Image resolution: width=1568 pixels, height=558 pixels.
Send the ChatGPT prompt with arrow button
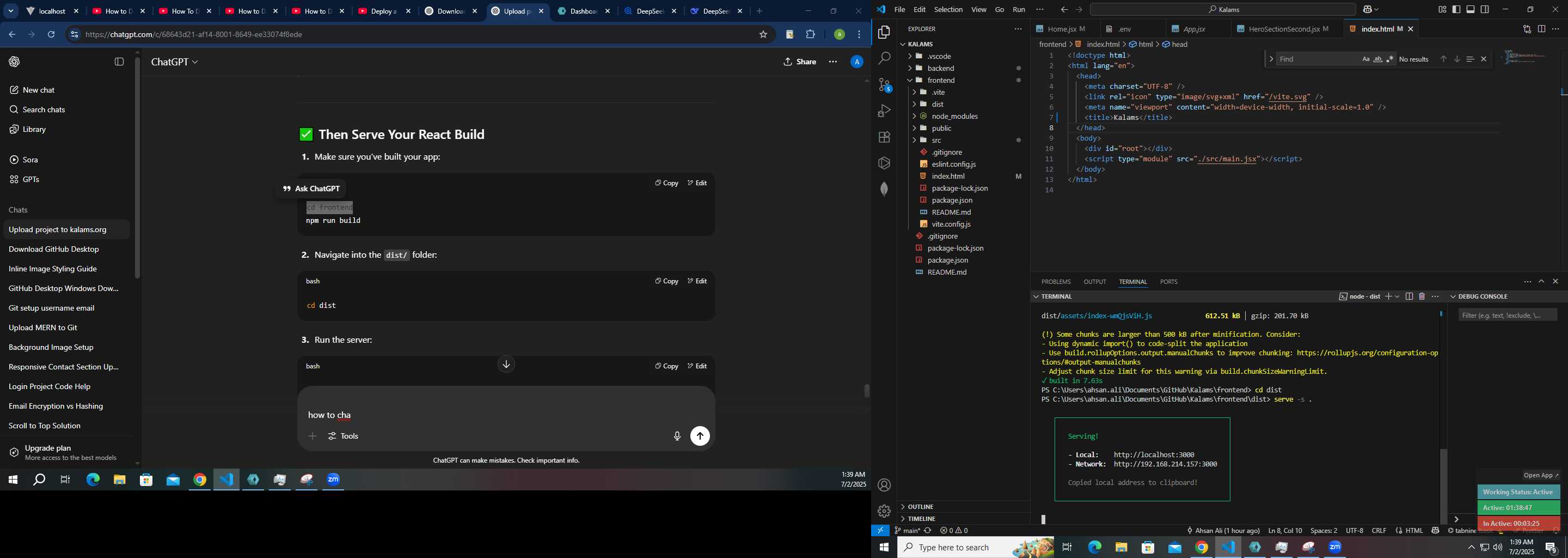point(700,436)
